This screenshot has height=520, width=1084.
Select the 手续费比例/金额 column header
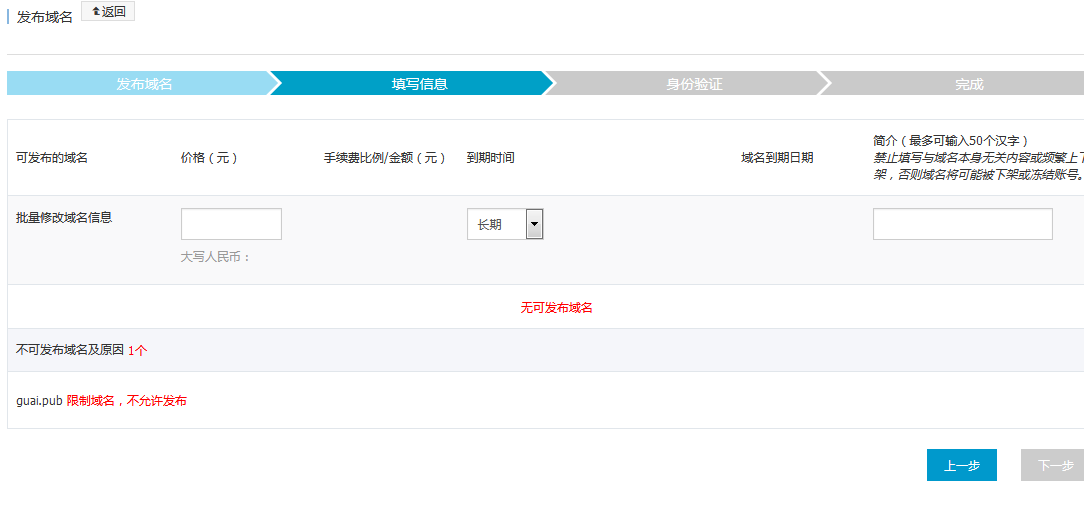[x=385, y=158]
